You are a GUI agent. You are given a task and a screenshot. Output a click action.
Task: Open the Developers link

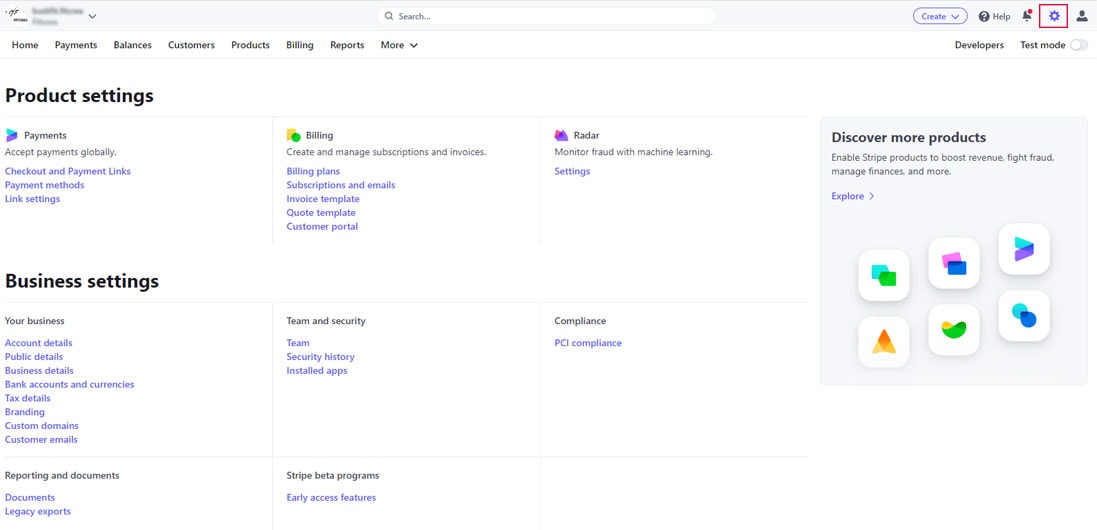[x=979, y=45]
